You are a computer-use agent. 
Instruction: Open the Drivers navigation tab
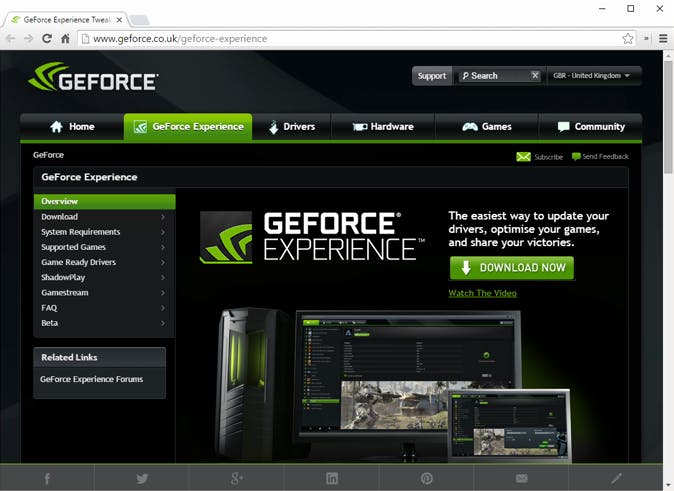[291, 127]
